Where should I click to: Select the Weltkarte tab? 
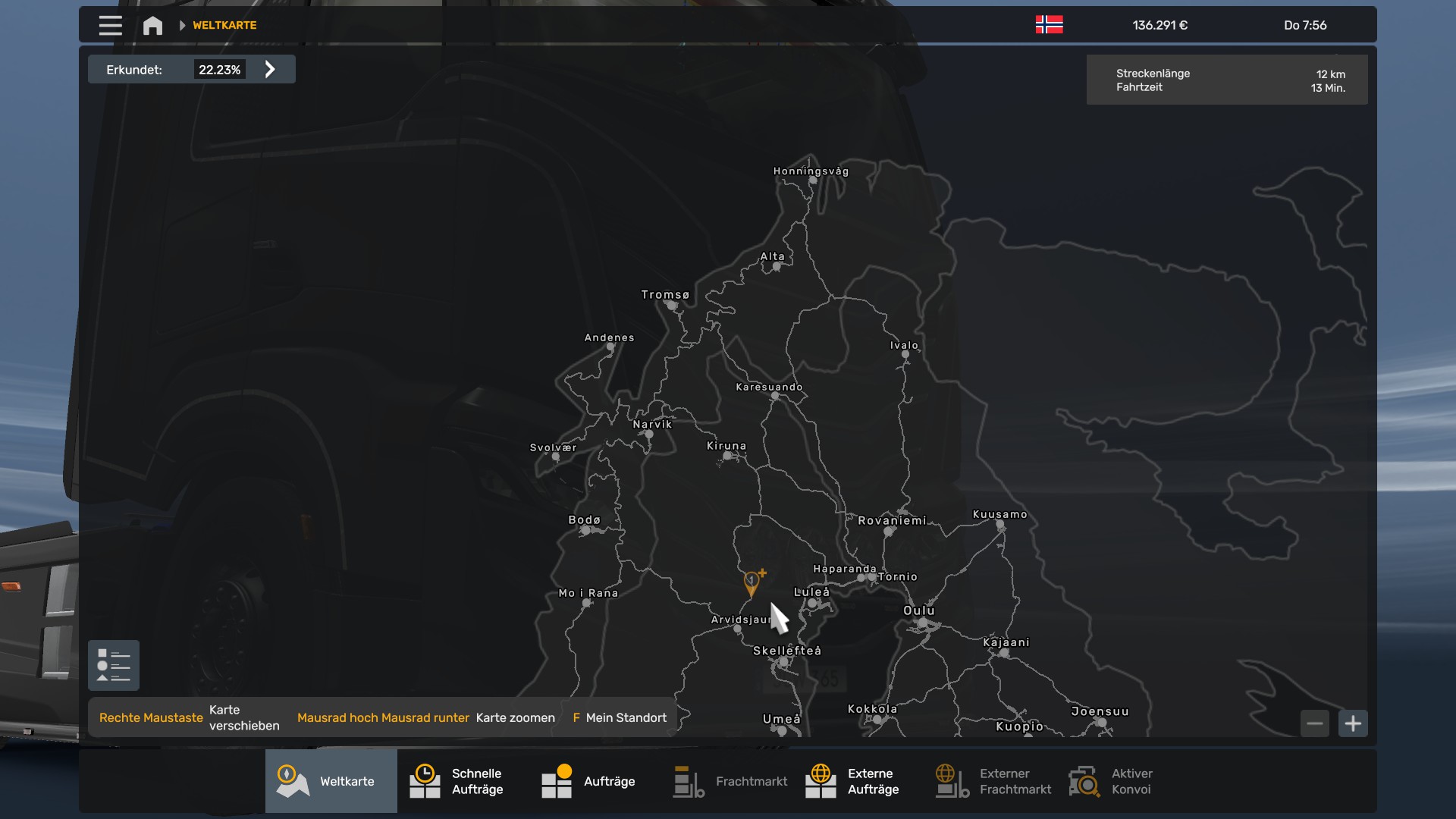coord(331,781)
